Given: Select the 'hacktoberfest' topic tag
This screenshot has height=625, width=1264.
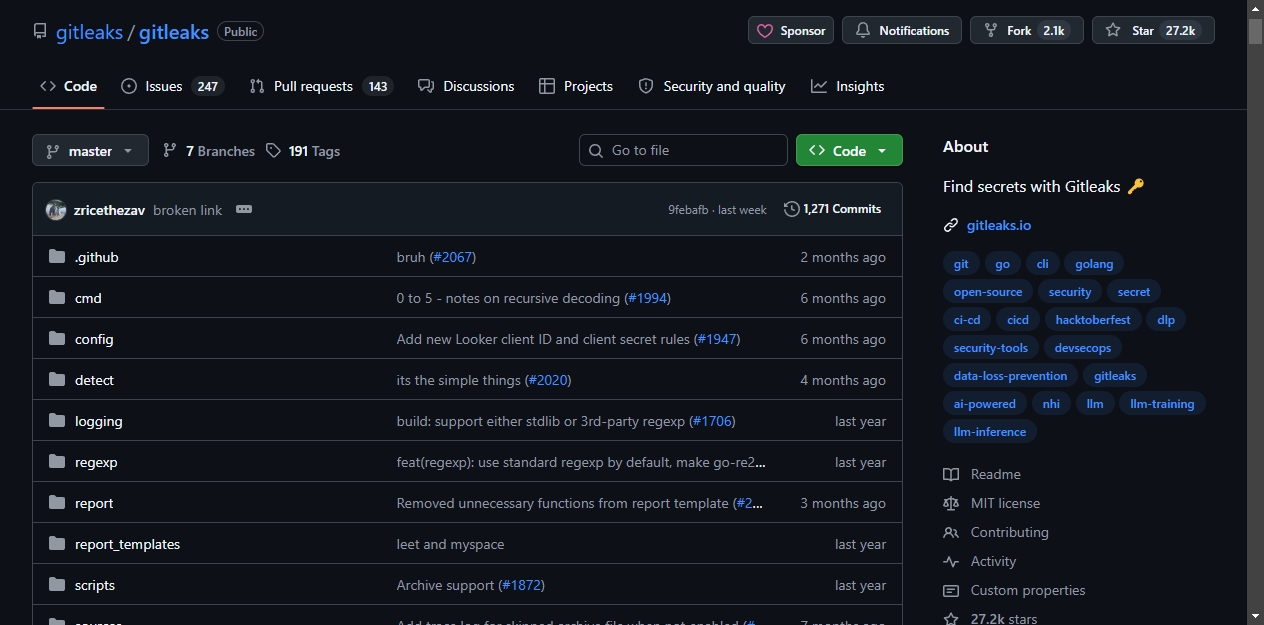Looking at the screenshot, I should [x=1093, y=320].
